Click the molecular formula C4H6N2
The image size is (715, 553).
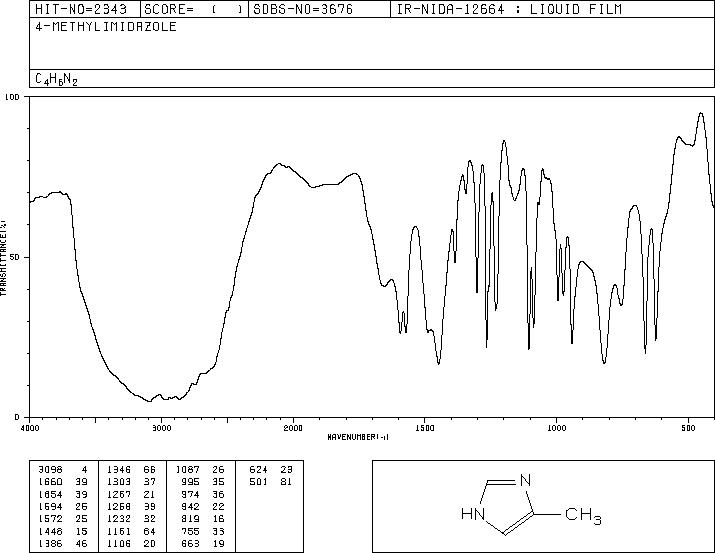[x=56, y=79]
